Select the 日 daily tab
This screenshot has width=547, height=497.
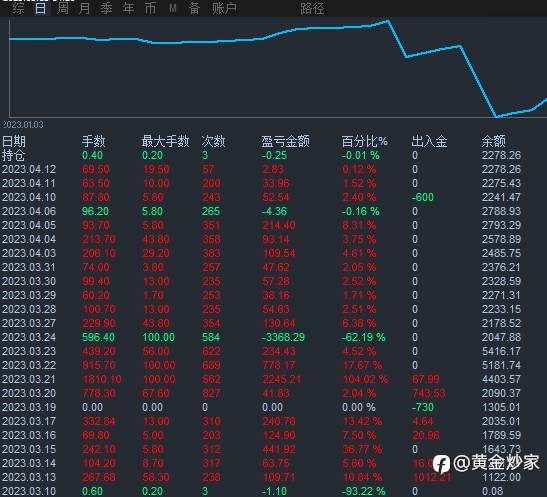click(x=40, y=8)
